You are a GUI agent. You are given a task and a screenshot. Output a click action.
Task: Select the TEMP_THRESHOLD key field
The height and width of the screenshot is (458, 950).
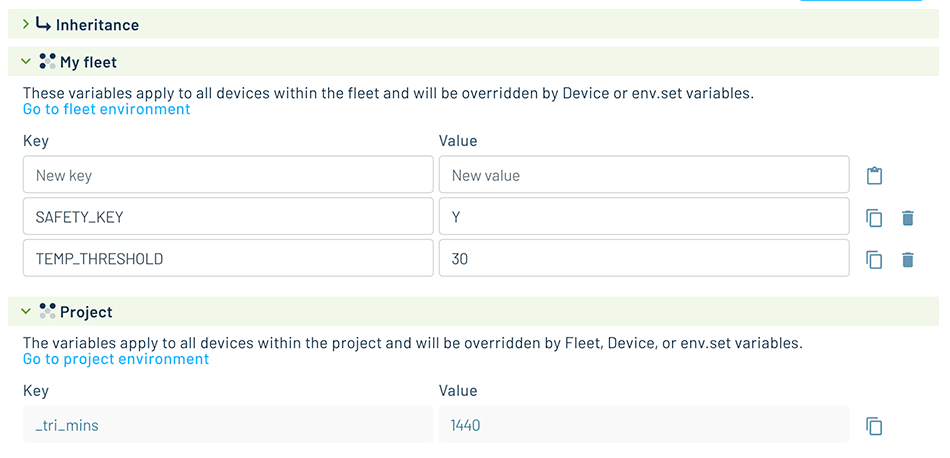pyautogui.click(x=228, y=258)
